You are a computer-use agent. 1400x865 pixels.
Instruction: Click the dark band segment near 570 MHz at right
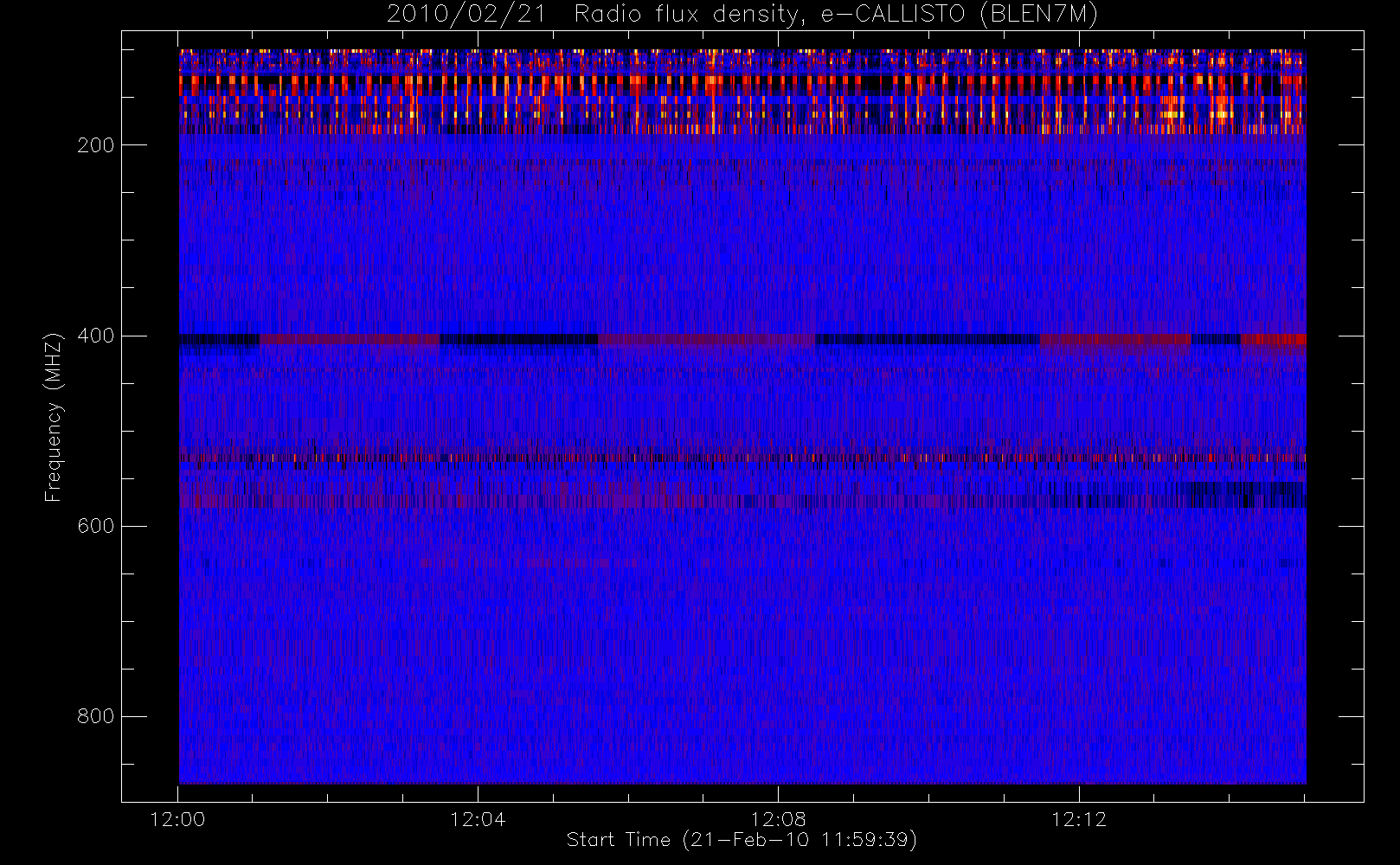click(x=1246, y=496)
